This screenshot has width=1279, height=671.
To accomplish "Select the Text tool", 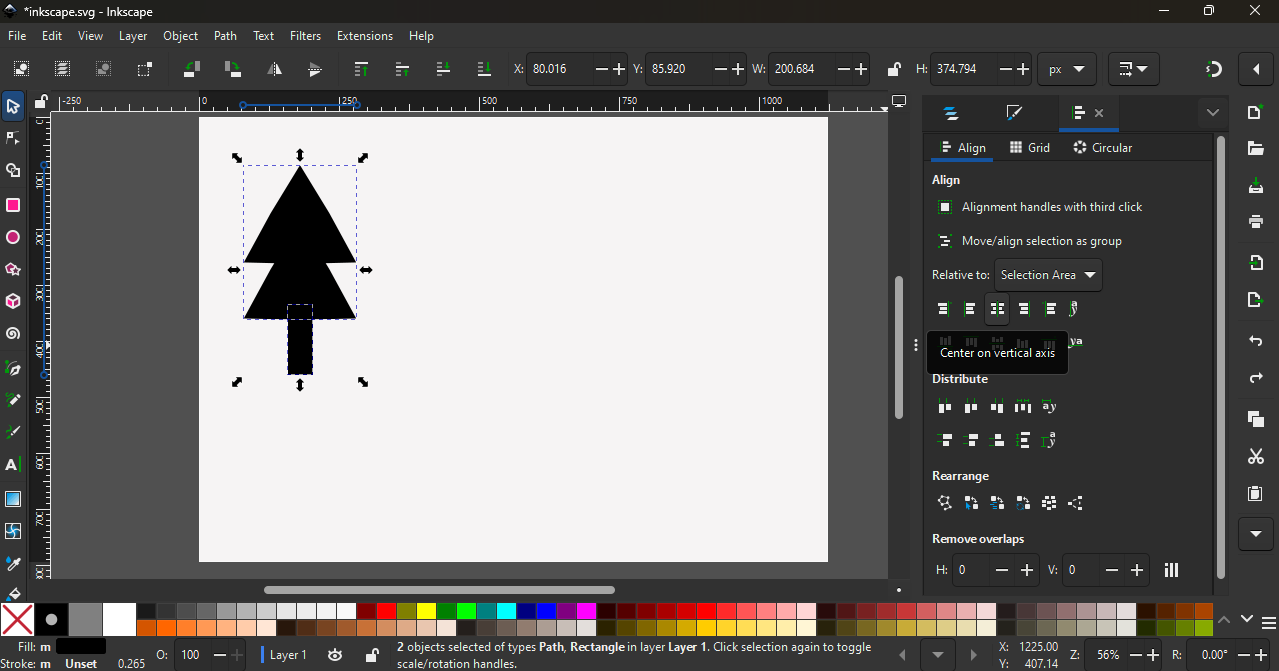I will coord(13,465).
